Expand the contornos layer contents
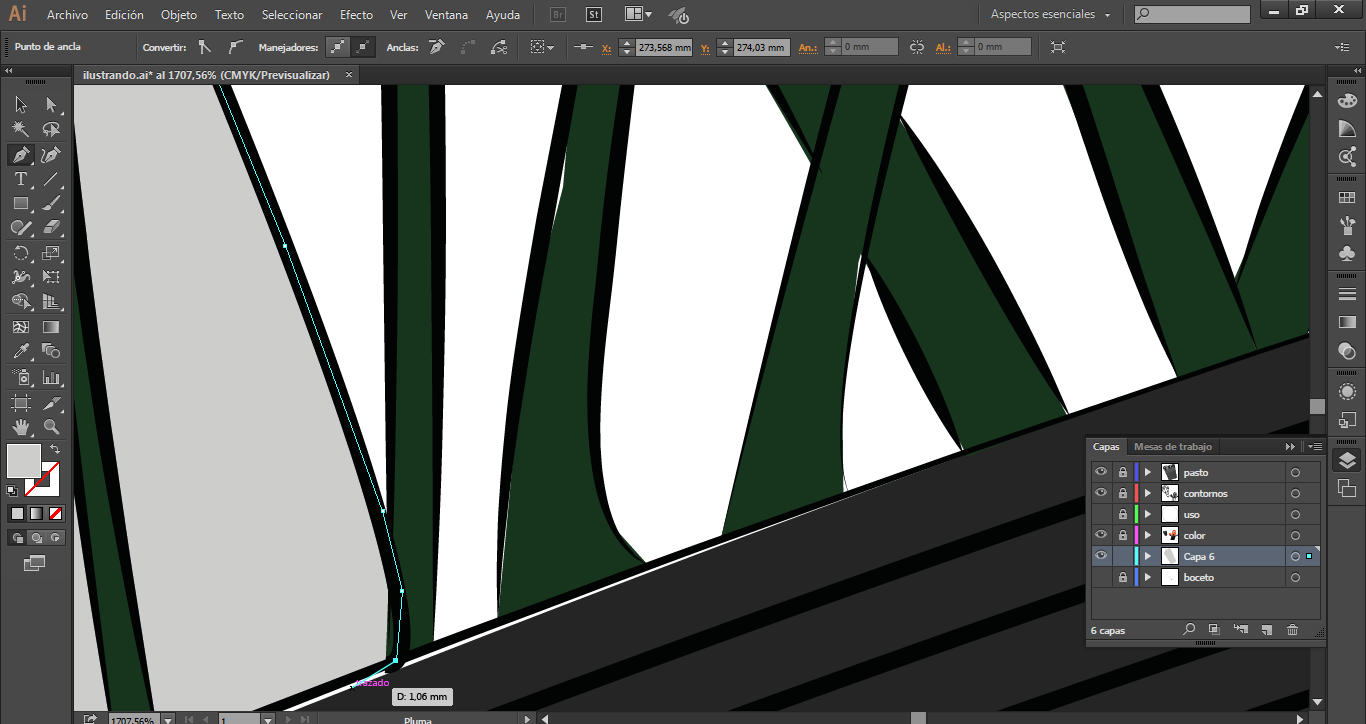Screen dimensions: 1366x724 [1148, 493]
